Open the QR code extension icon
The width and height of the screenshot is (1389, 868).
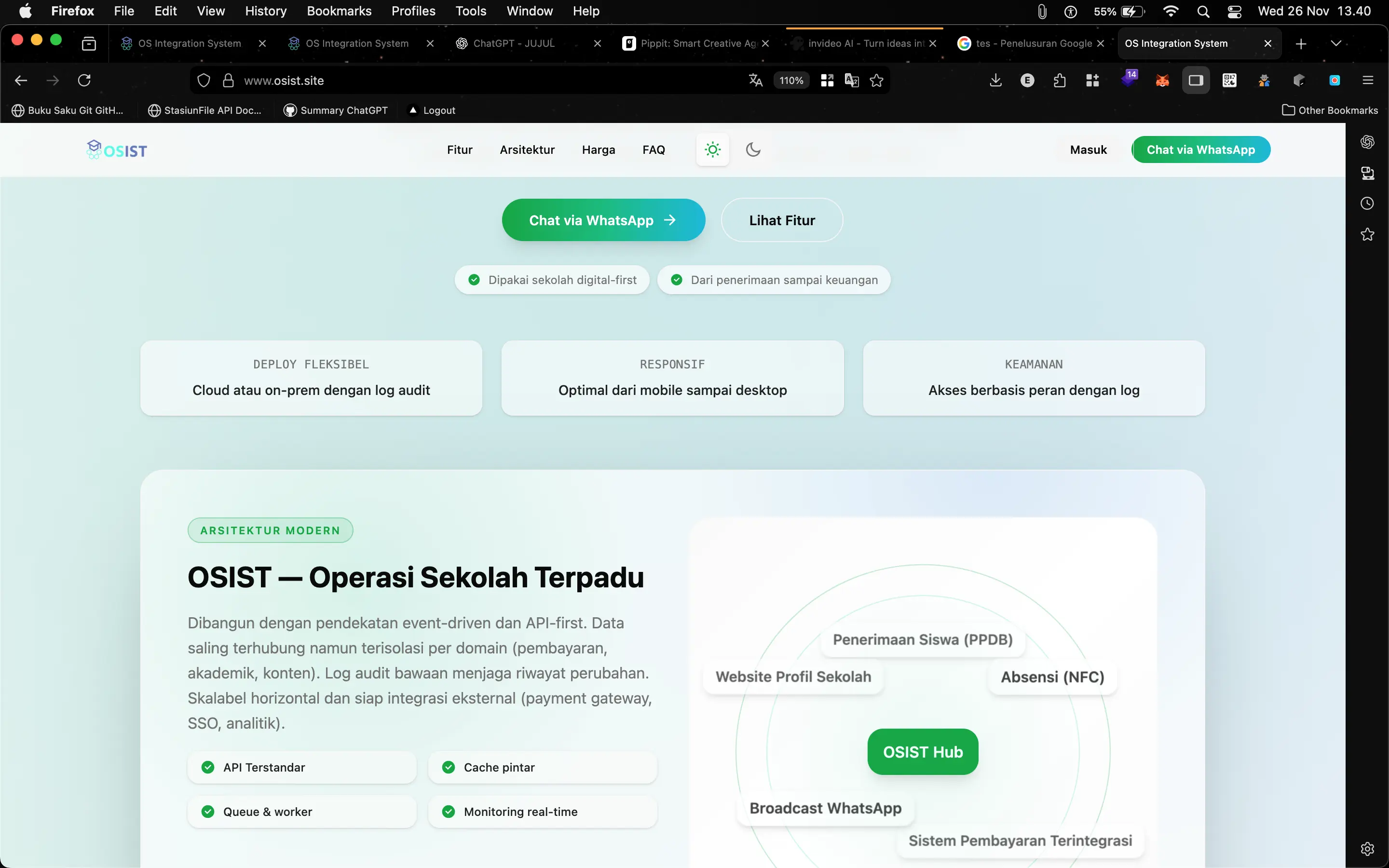[1229, 81]
